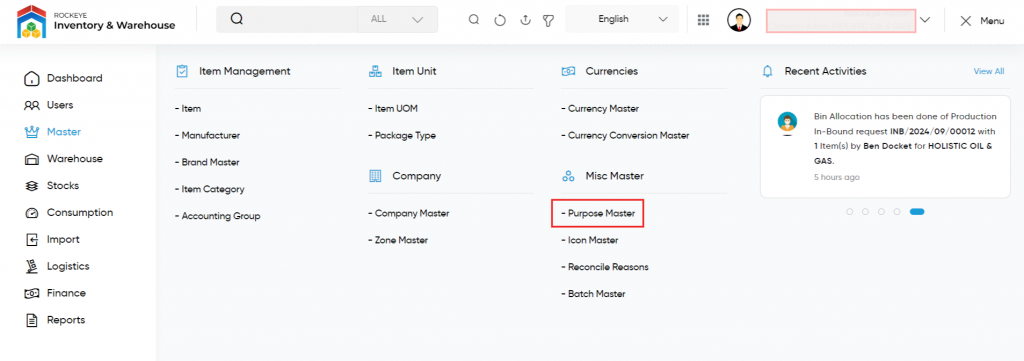The height and width of the screenshot is (361, 1024).
Task: Click the magnifier icon inside search box
Action: pos(237,20)
